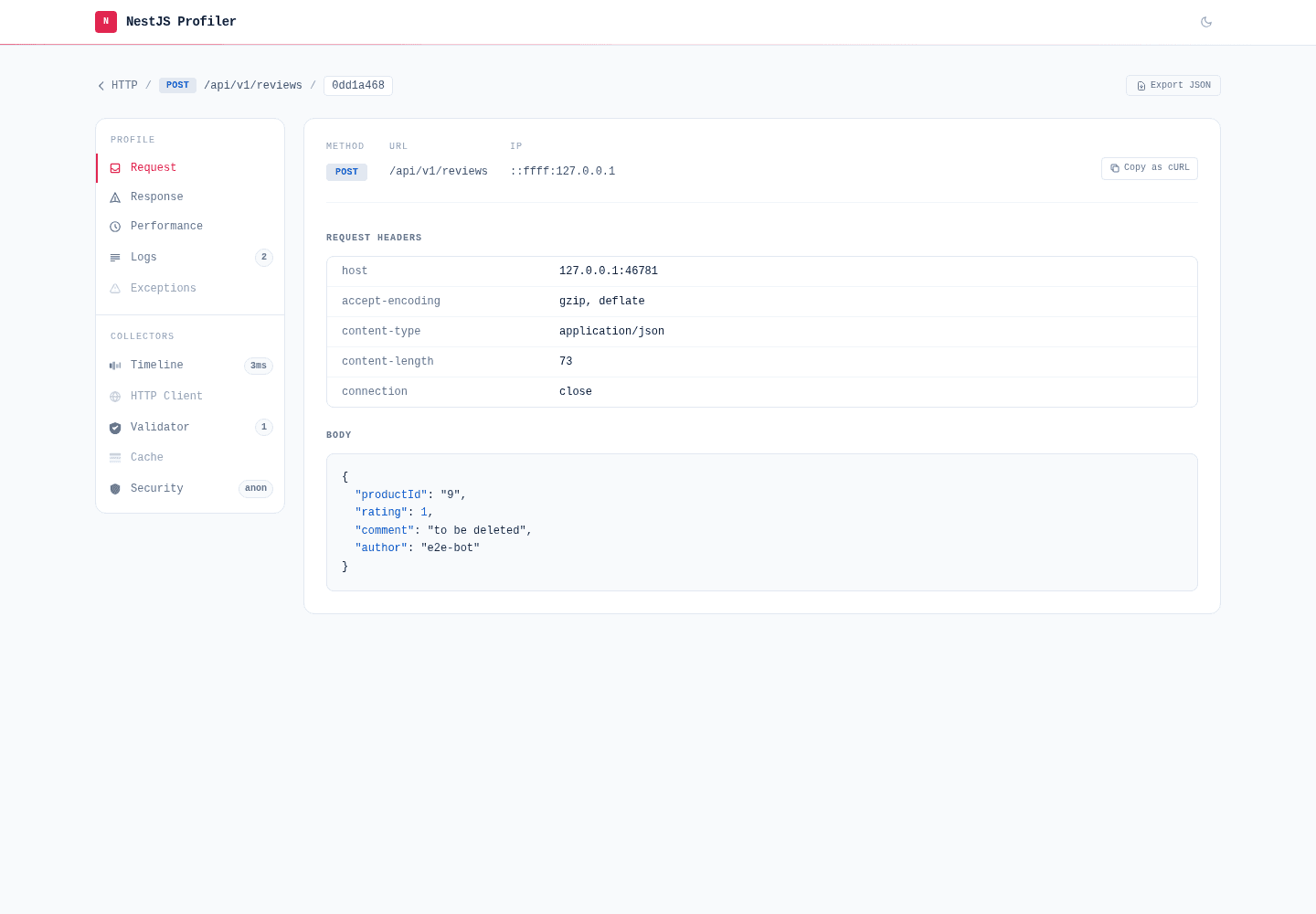1316x914 pixels.
Task: Click the Security shield icon
Action: (x=115, y=489)
